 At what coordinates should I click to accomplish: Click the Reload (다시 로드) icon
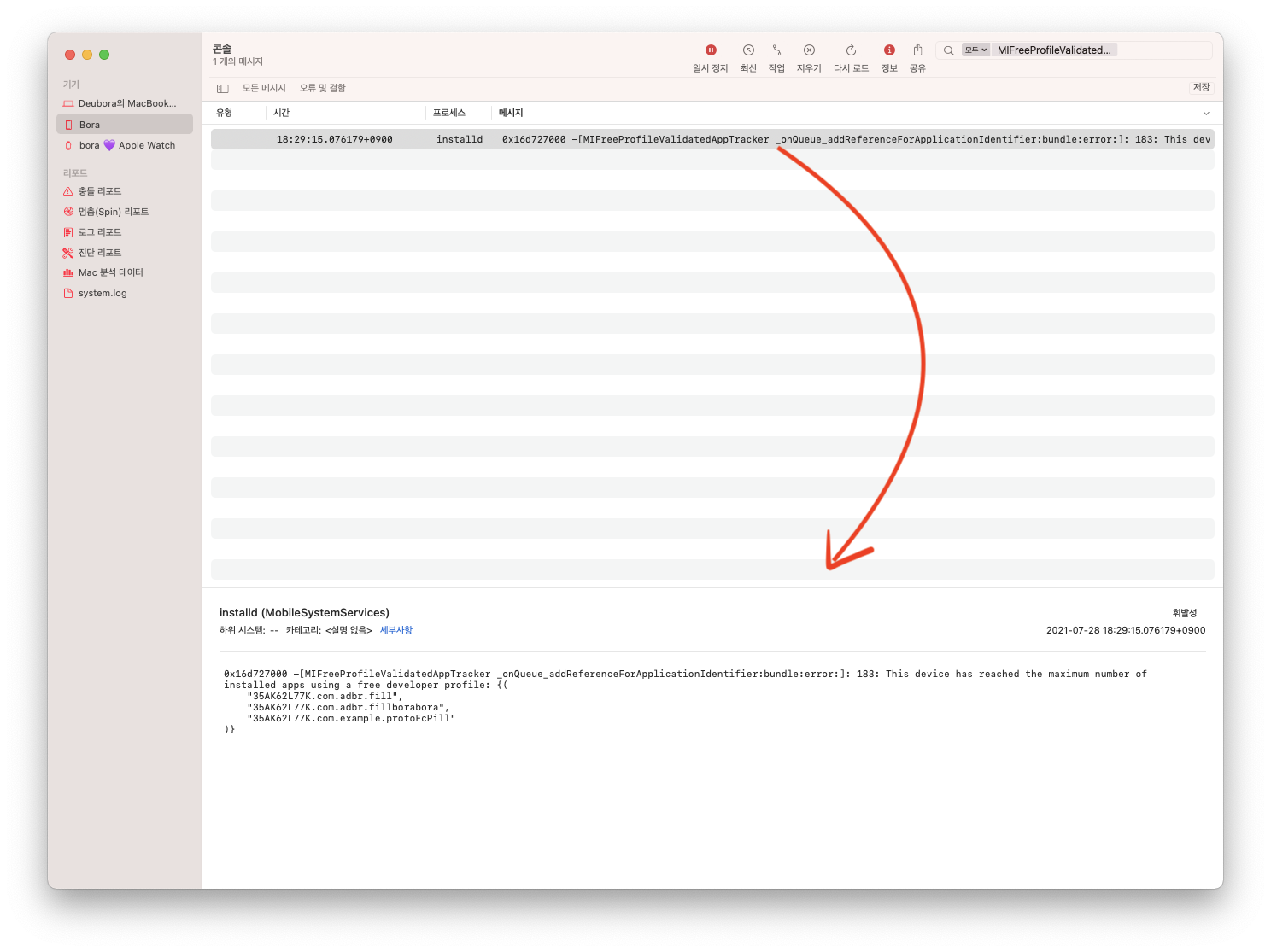(851, 50)
